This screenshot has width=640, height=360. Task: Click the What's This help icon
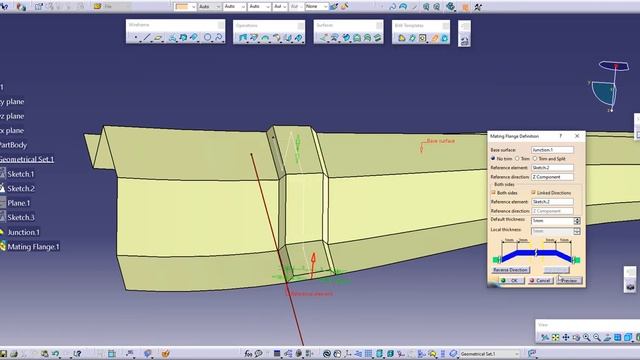[x=77, y=353]
